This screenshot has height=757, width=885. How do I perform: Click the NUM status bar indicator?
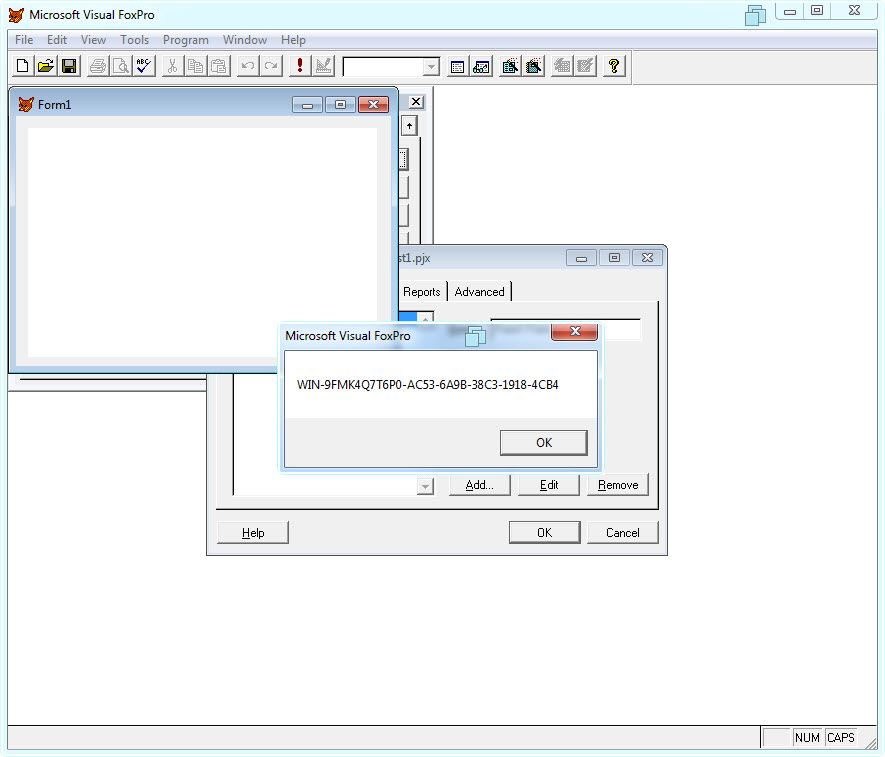[807, 737]
